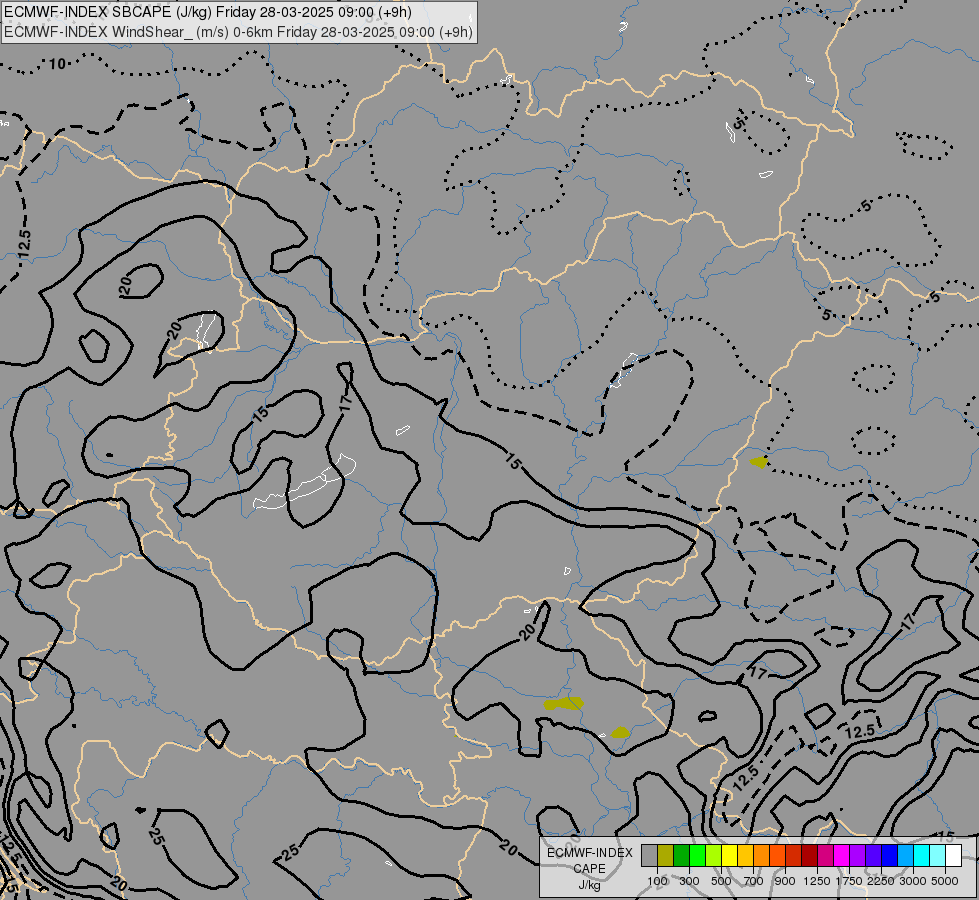
Task: Click the ECMWF-INDEX label in legend
Action: coord(589,853)
